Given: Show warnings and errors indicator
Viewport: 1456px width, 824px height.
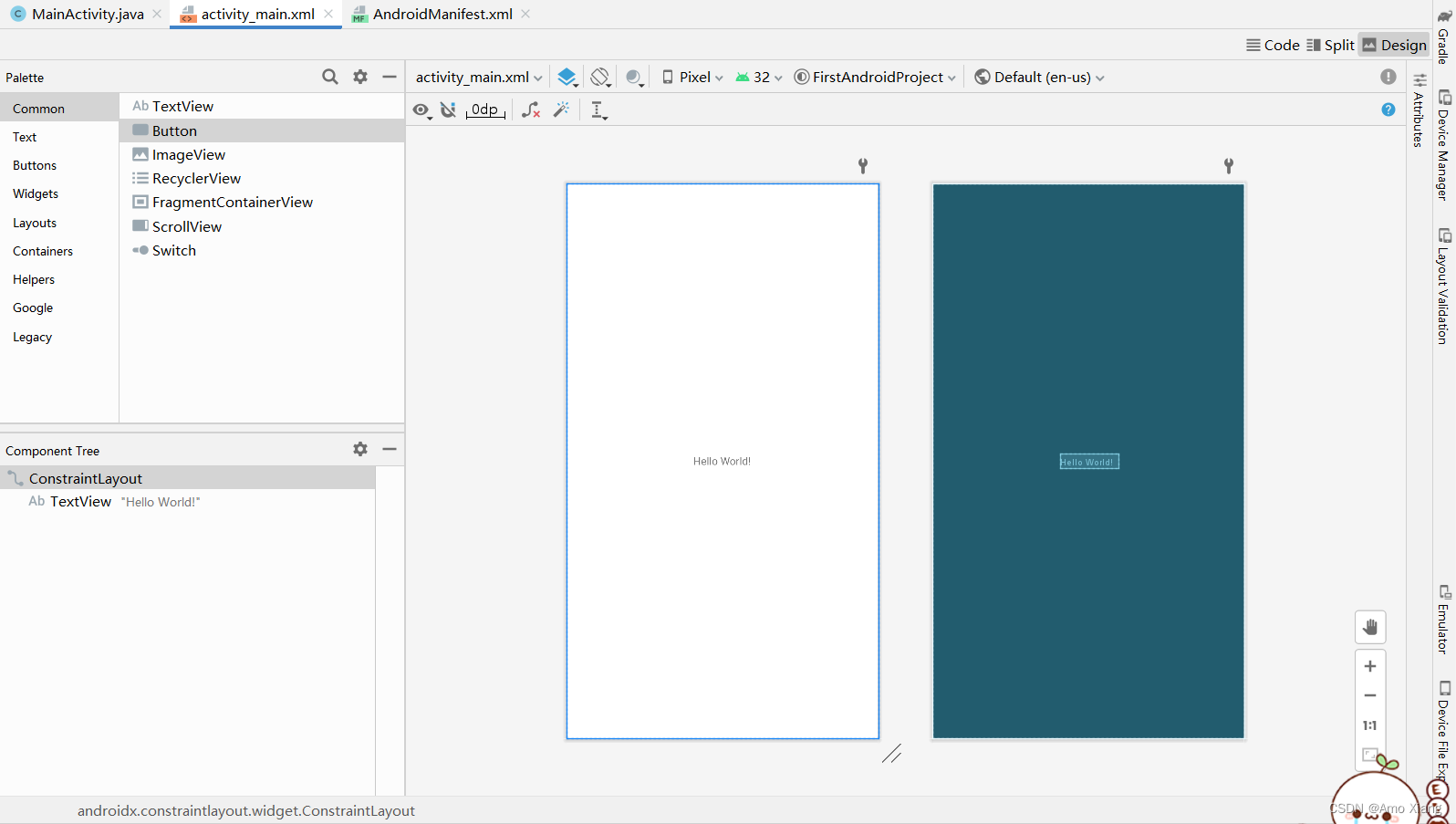Looking at the screenshot, I should (1388, 78).
